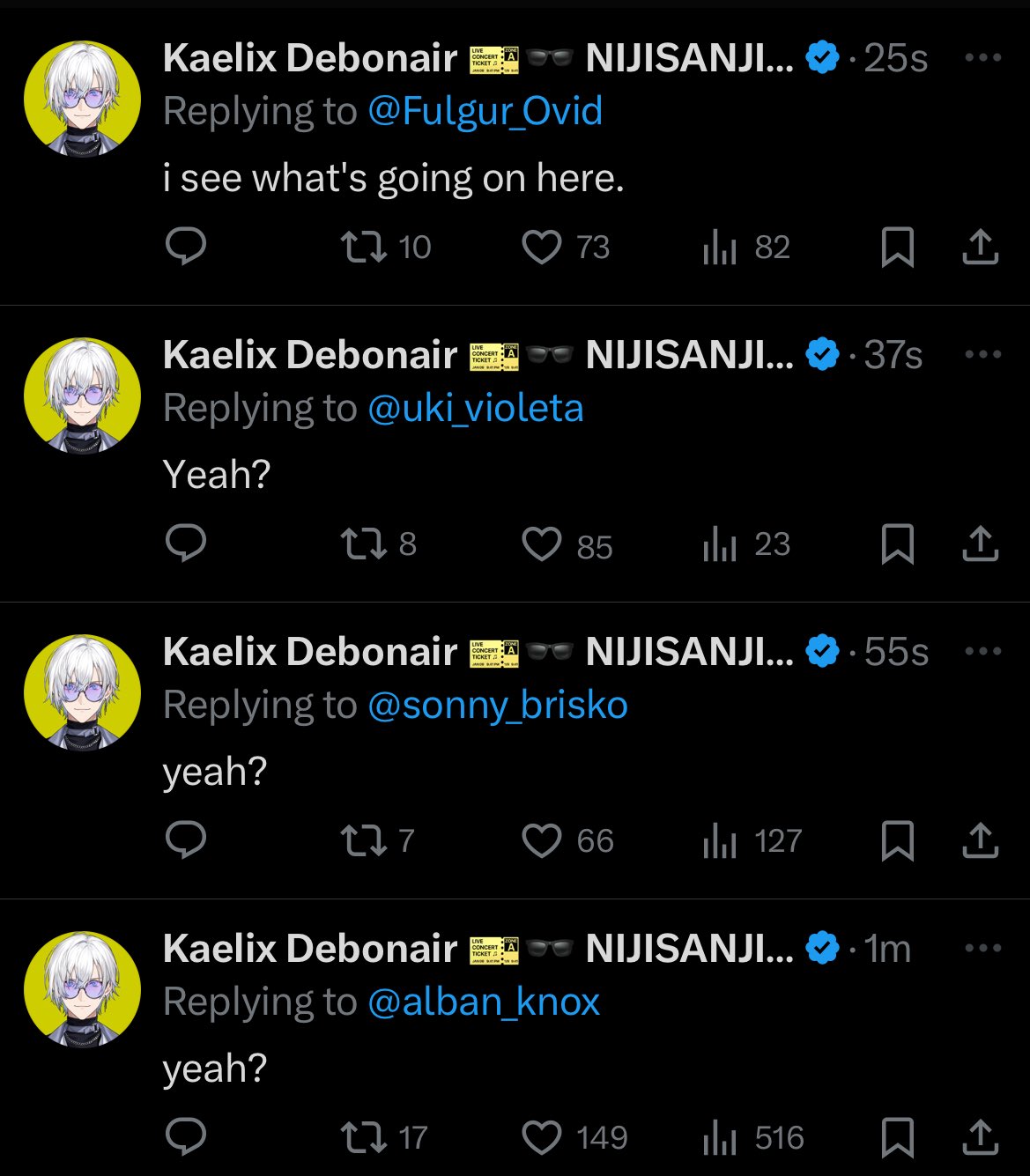This screenshot has height=1176, width=1030.
Task: Open more options on the 37s tweet
Action: [982, 355]
